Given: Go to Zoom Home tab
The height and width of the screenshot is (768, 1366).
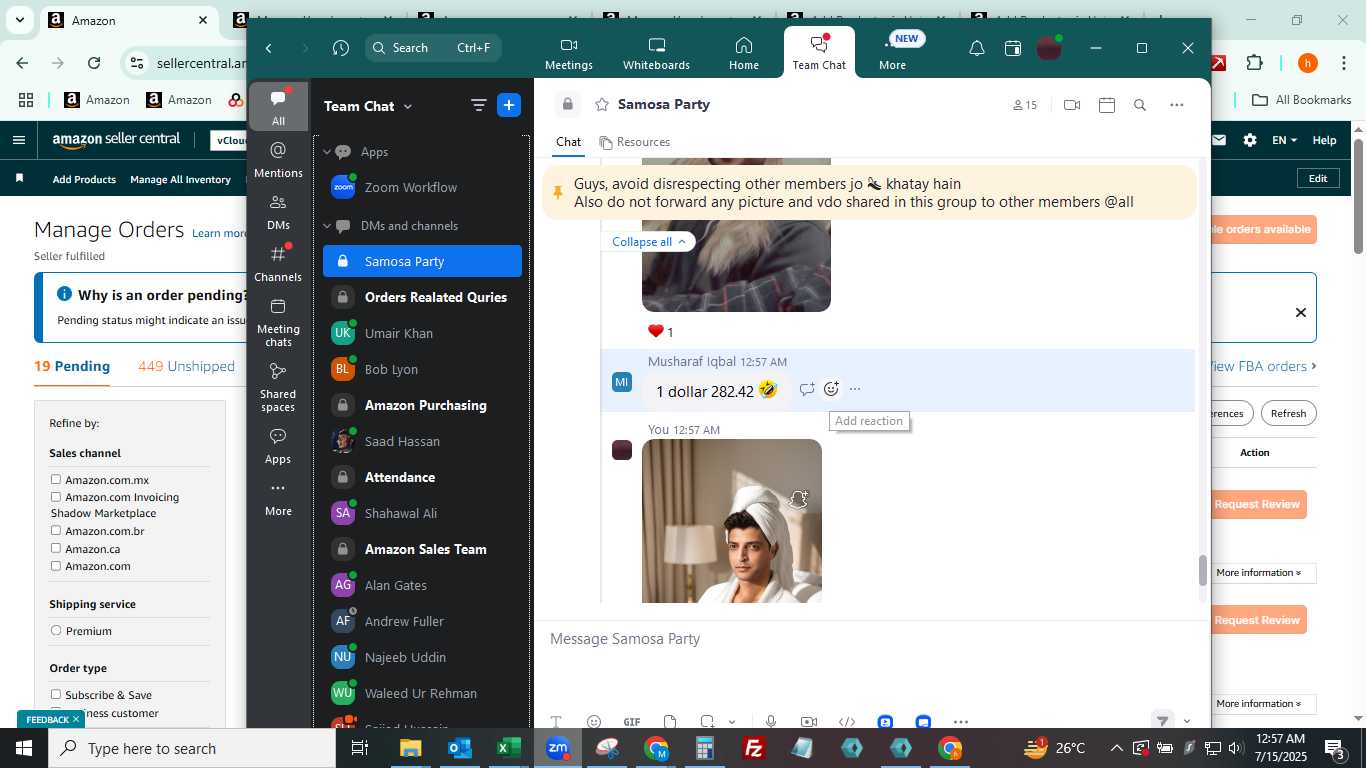Looking at the screenshot, I should pyautogui.click(x=743, y=54).
